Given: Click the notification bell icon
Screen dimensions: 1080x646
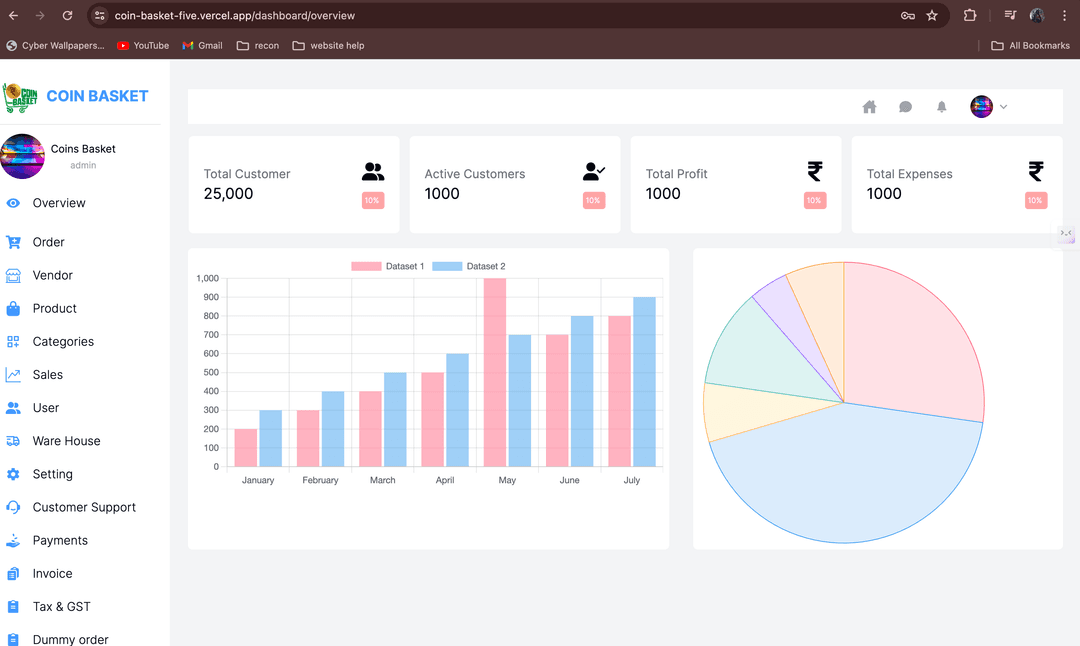Looking at the screenshot, I should [941, 107].
